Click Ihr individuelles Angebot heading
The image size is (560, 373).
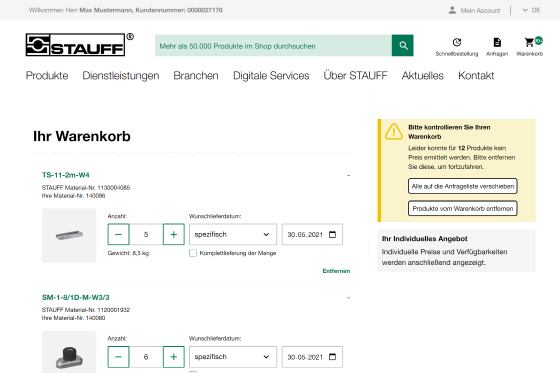coord(425,239)
